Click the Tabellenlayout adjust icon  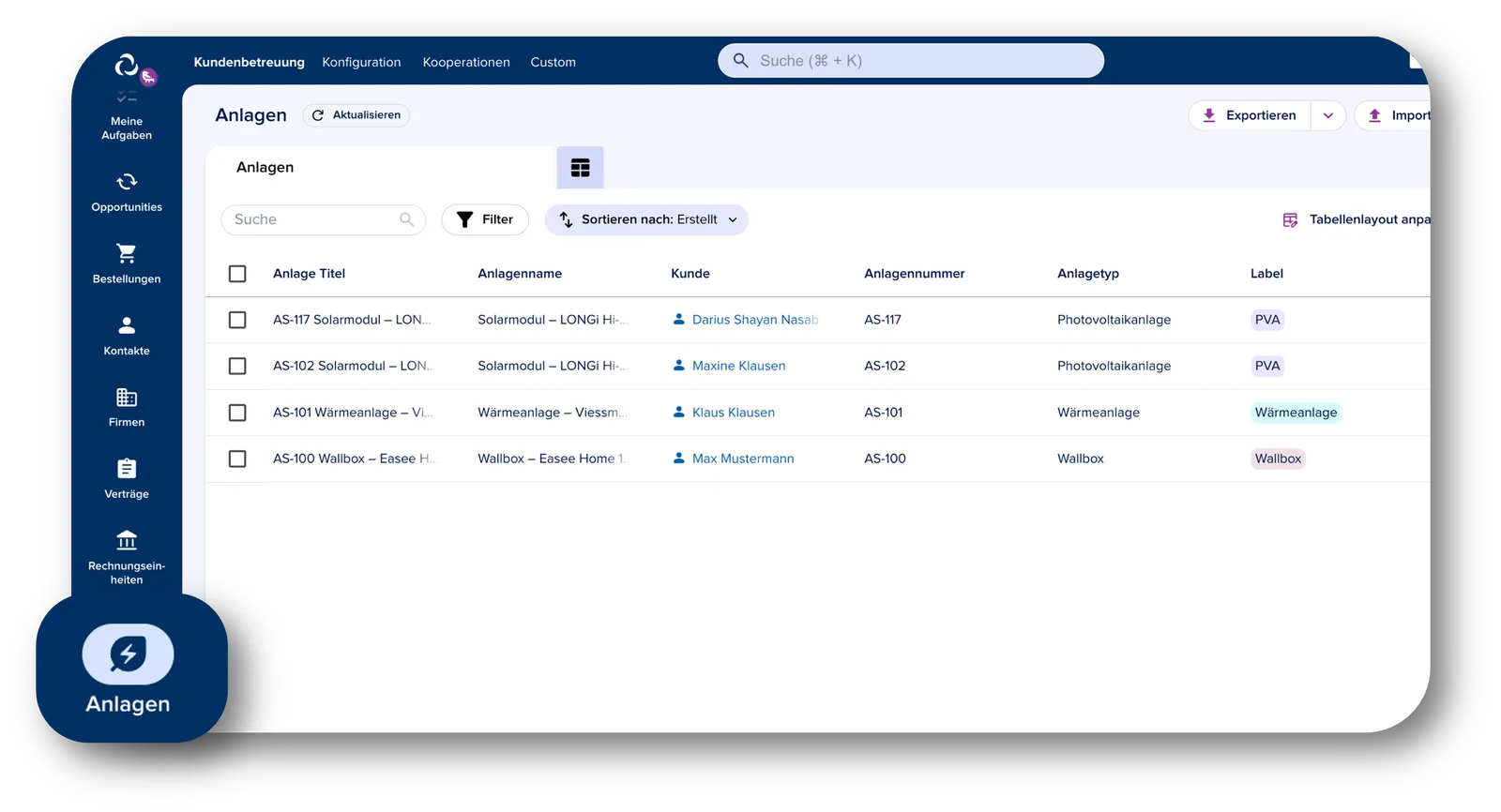pyautogui.click(x=1291, y=219)
